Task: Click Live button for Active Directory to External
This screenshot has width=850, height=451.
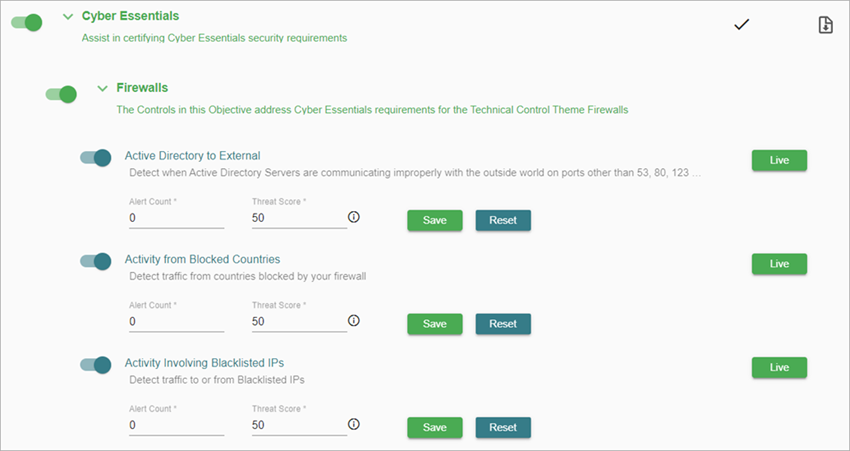Action: 779,160
